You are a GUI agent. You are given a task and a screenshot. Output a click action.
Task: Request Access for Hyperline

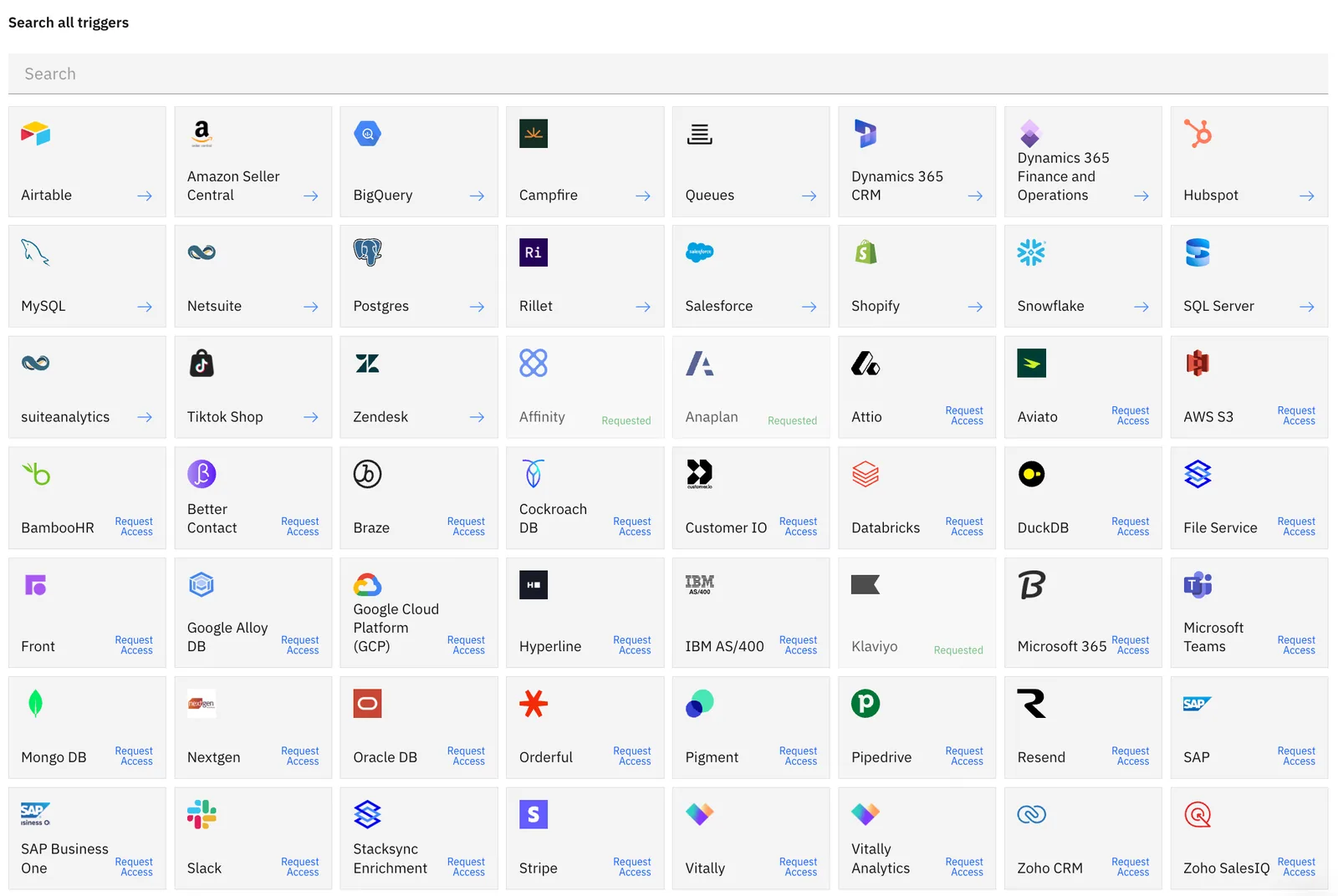(632, 645)
